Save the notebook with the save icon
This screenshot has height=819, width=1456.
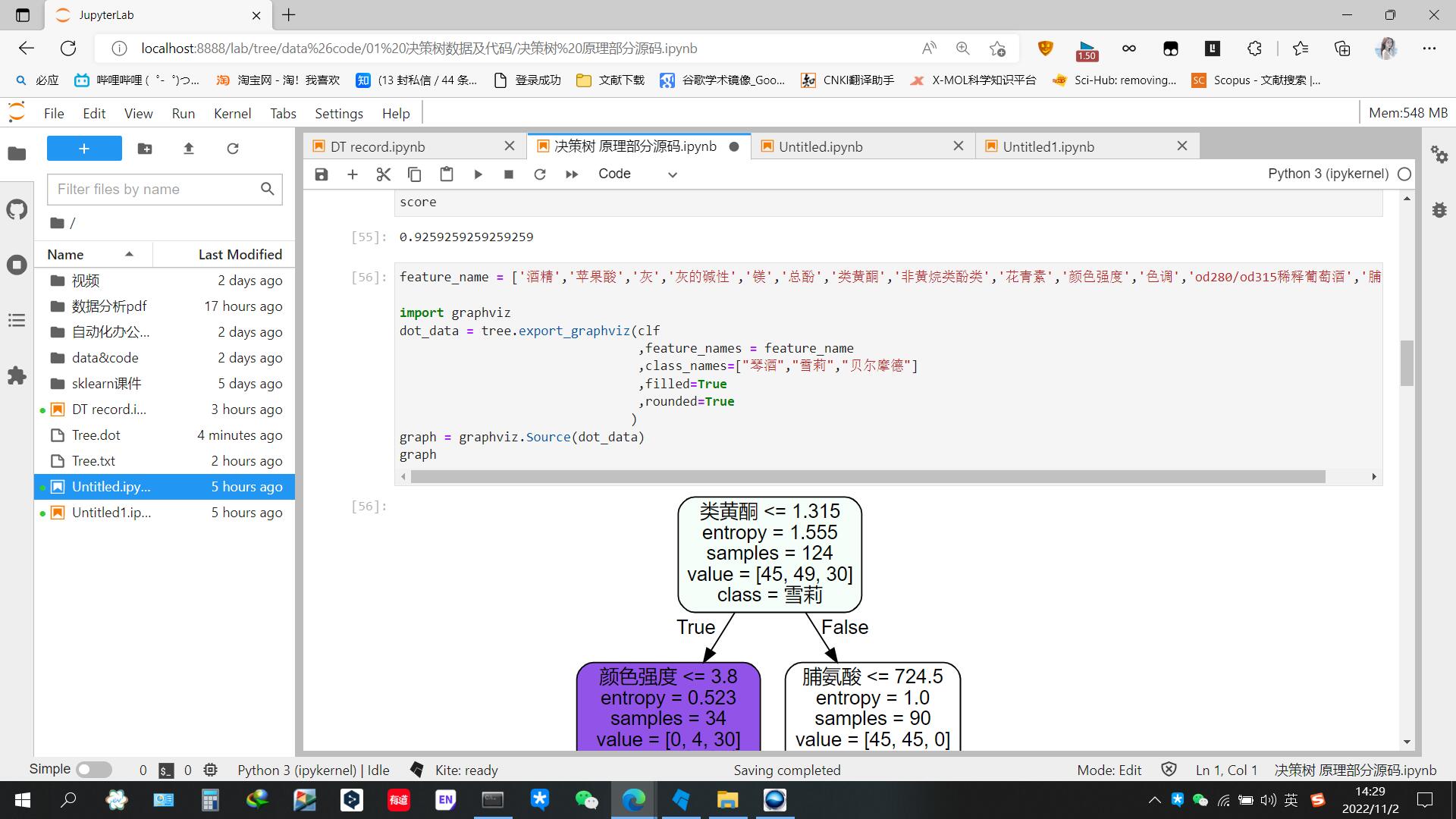click(322, 174)
